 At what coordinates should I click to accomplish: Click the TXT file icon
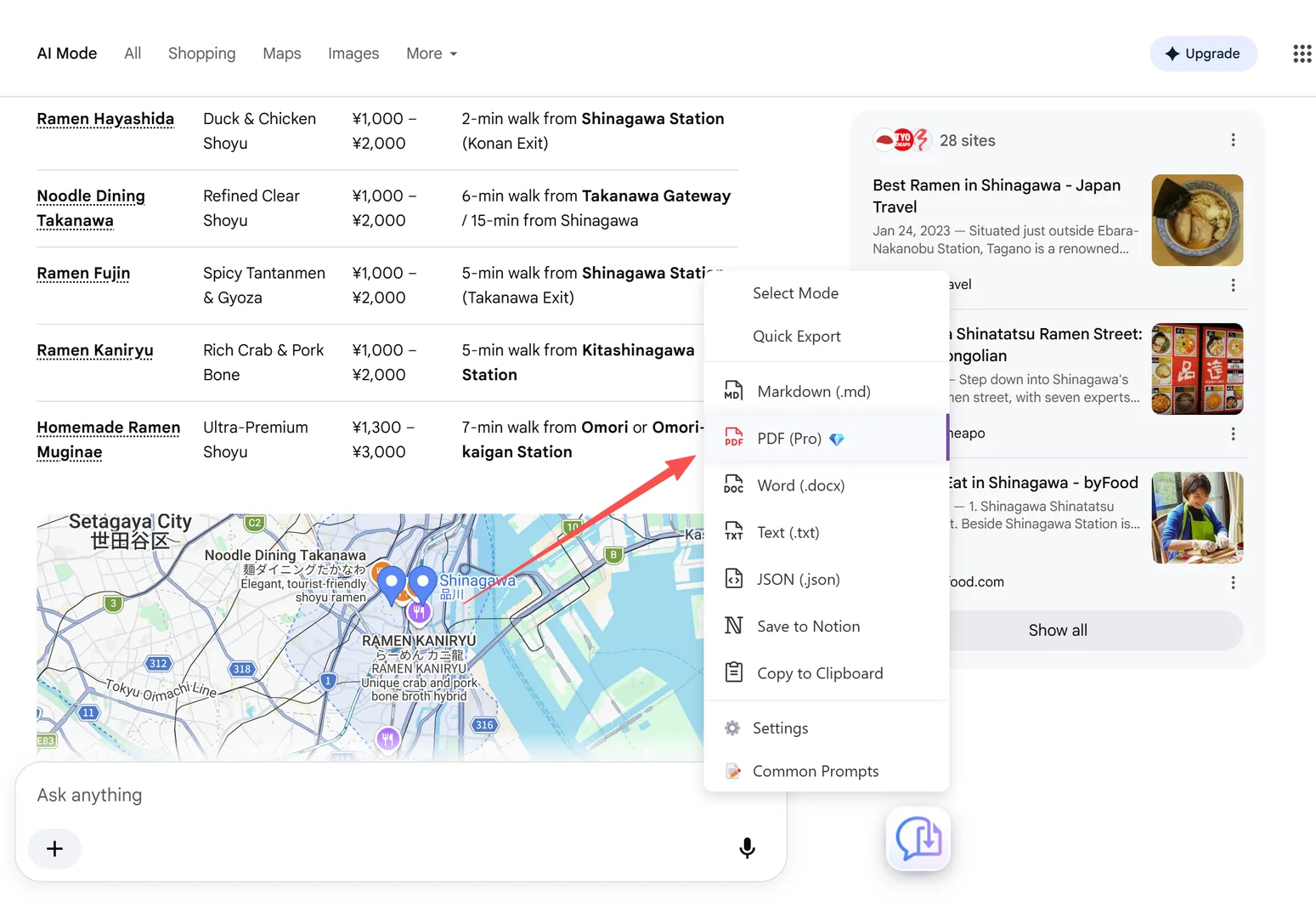[733, 532]
